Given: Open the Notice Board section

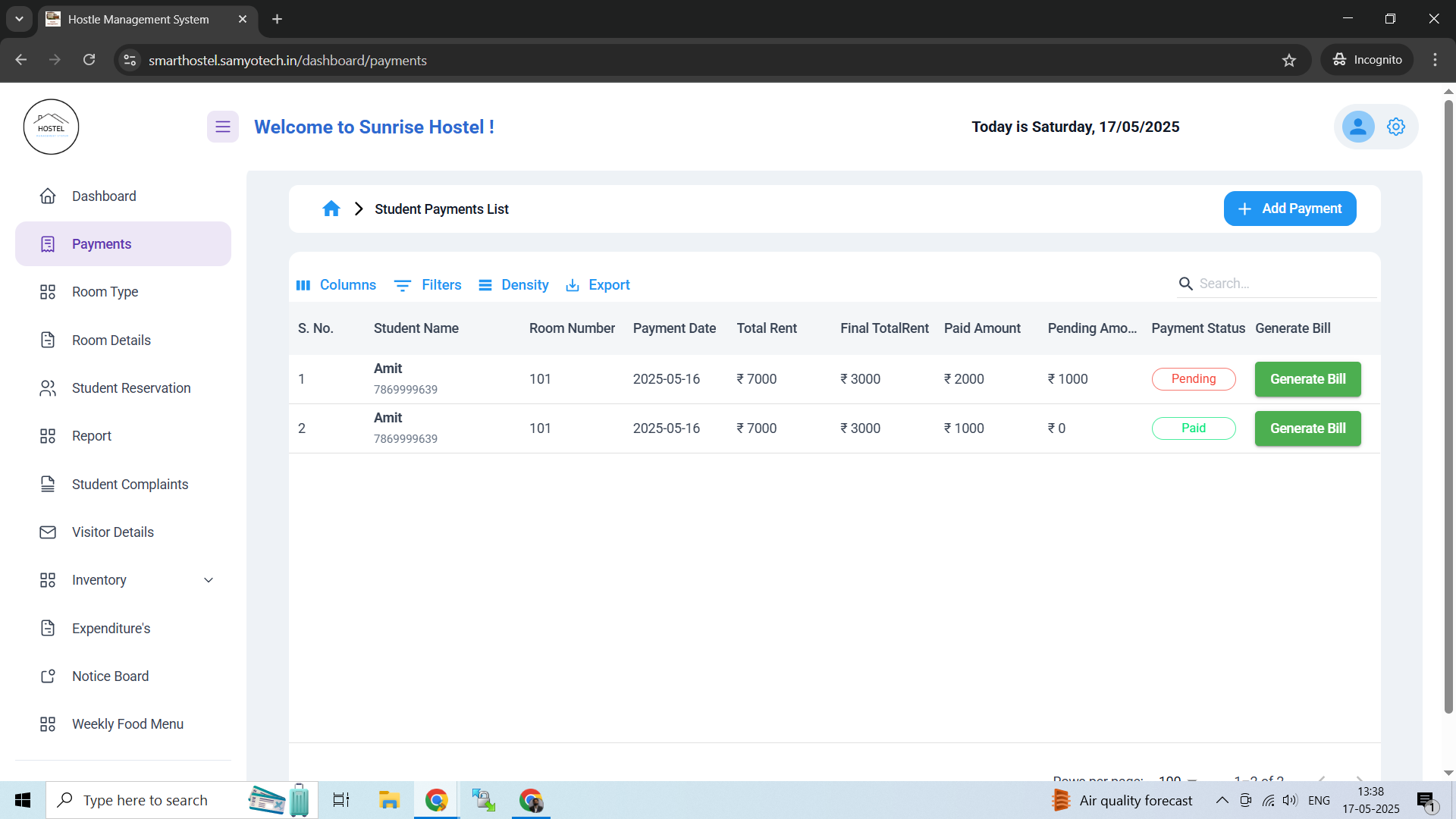Looking at the screenshot, I should [x=110, y=676].
